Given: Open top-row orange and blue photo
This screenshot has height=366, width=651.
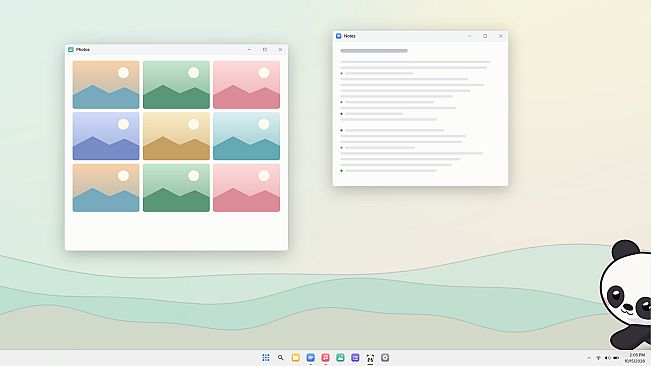Looking at the screenshot, I should click(x=106, y=85).
